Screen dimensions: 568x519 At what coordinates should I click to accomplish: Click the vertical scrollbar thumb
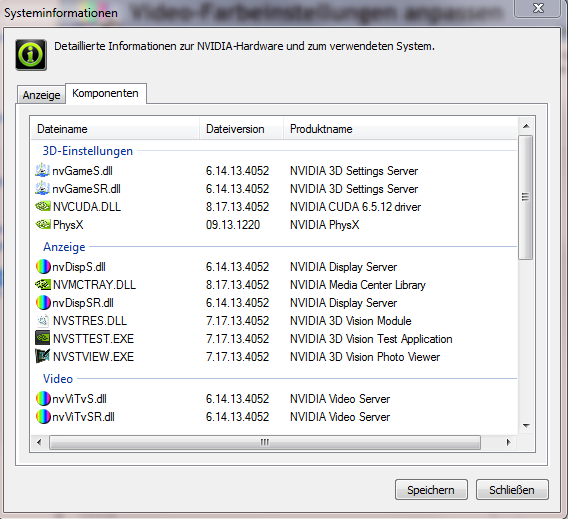tap(526, 197)
